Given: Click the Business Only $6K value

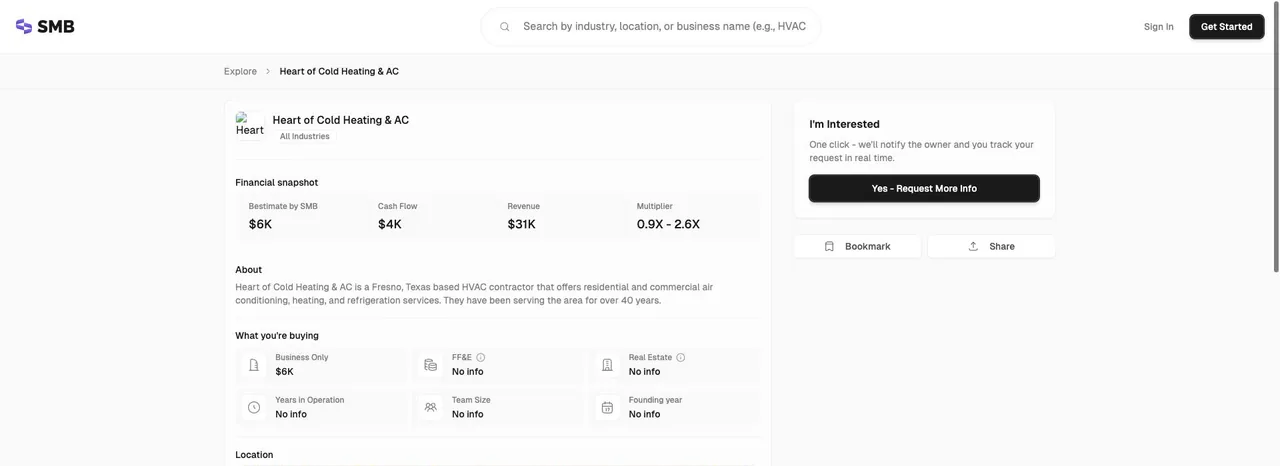Looking at the screenshot, I should [285, 372].
